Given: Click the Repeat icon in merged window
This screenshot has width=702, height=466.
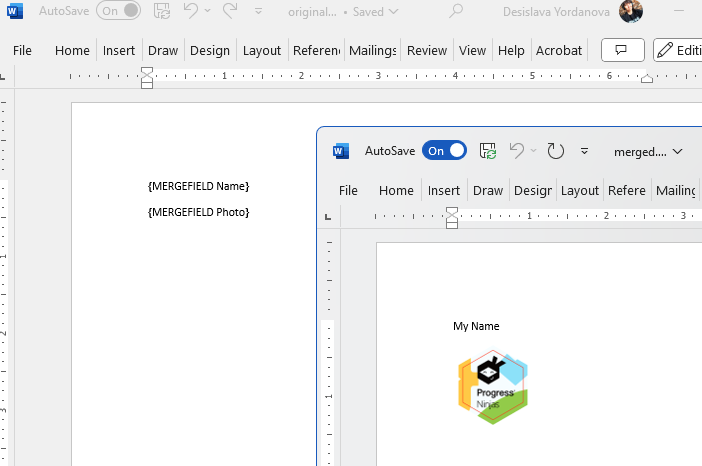Looking at the screenshot, I should pyautogui.click(x=556, y=151).
